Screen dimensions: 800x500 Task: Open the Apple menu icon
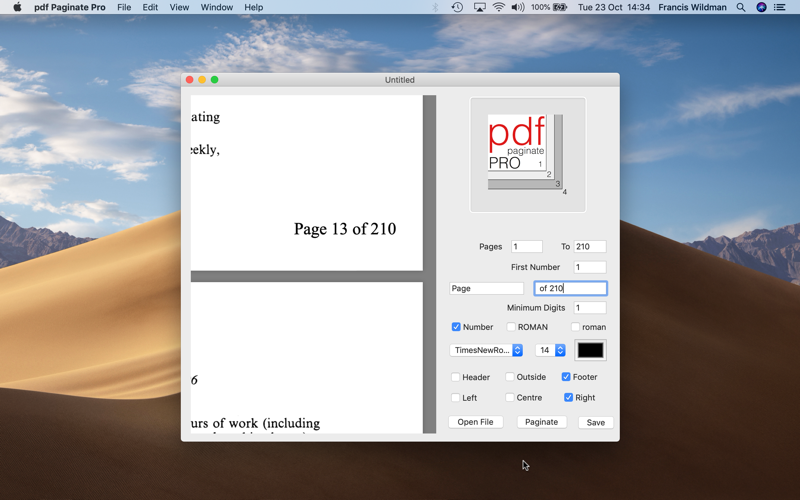17,7
